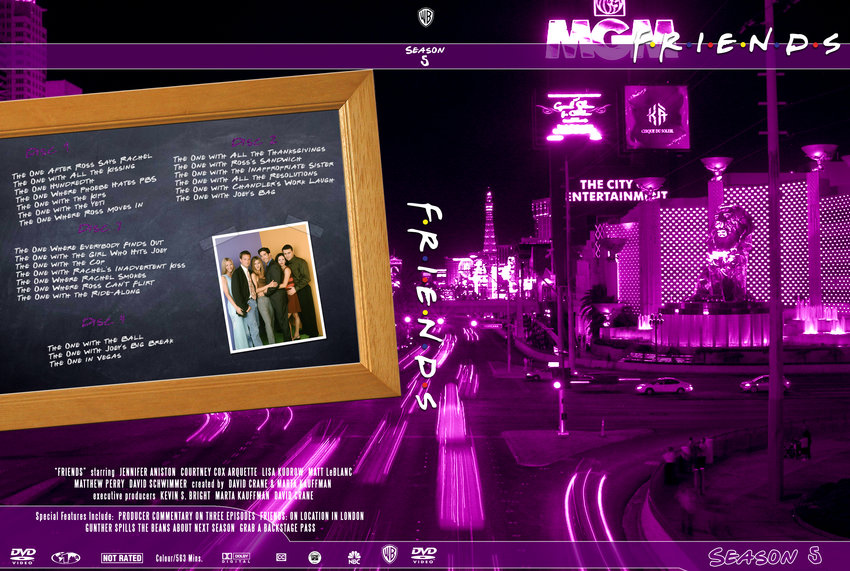The width and height of the screenshot is (850, 571).
Task: Click the 'Disc 3' heading
Action: pyautogui.click(x=101, y=228)
